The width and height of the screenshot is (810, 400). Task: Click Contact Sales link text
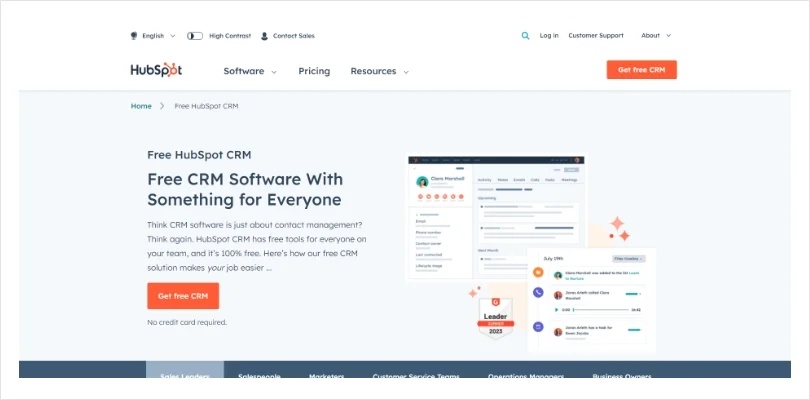pyautogui.click(x=294, y=36)
